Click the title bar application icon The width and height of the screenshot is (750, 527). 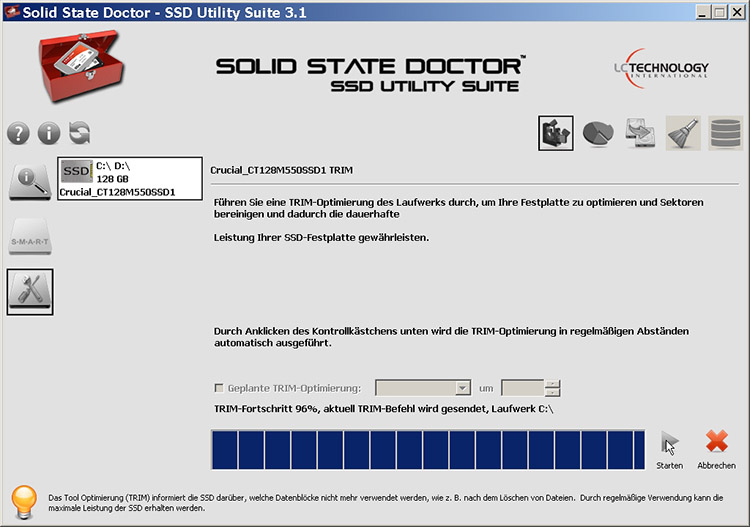click(11, 12)
